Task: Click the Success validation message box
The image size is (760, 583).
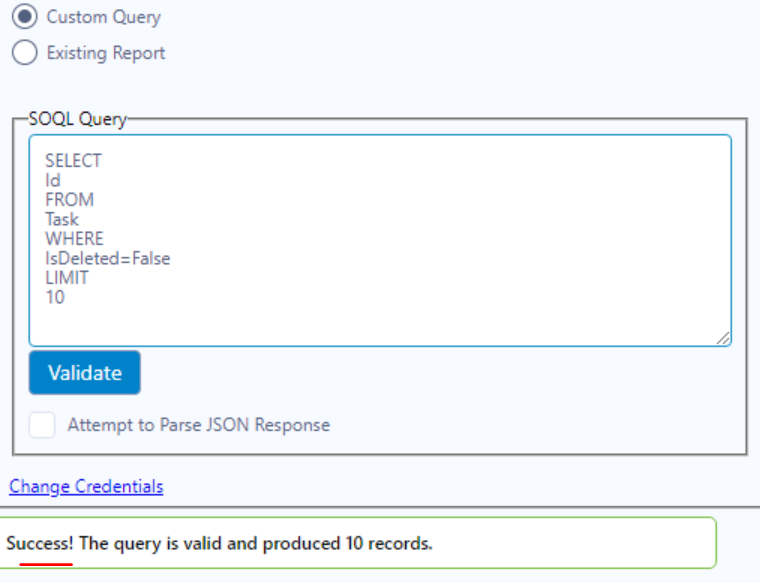Action: (360, 544)
